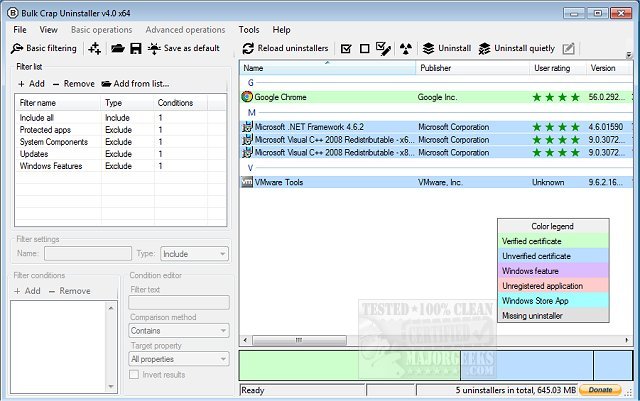This screenshot has width=640, height=401.
Task: Open the View menu
Action: click(x=49, y=30)
